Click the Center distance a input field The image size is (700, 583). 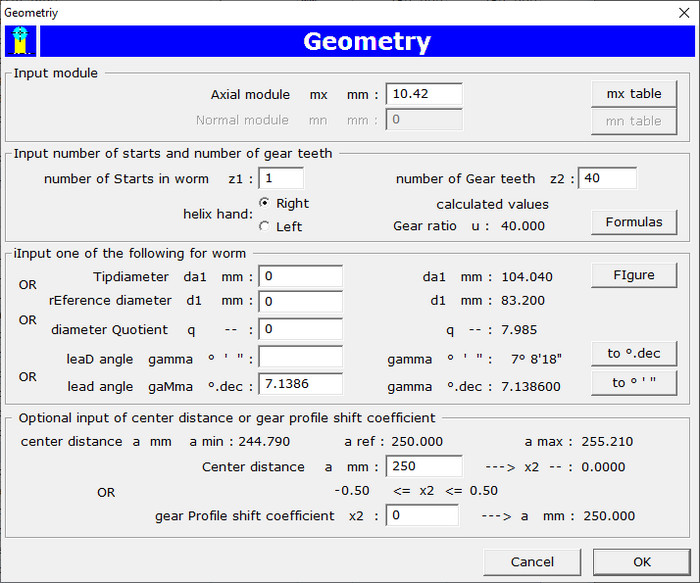tap(424, 467)
